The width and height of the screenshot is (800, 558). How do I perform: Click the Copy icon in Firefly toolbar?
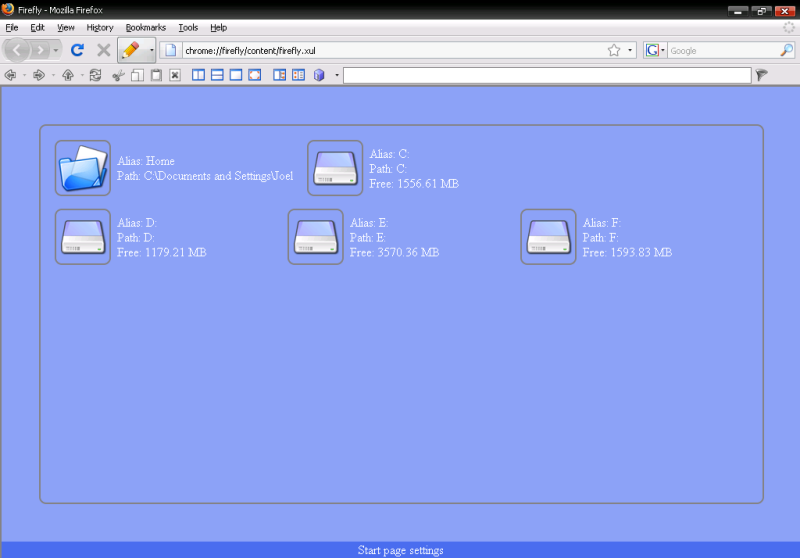pyautogui.click(x=137, y=75)
